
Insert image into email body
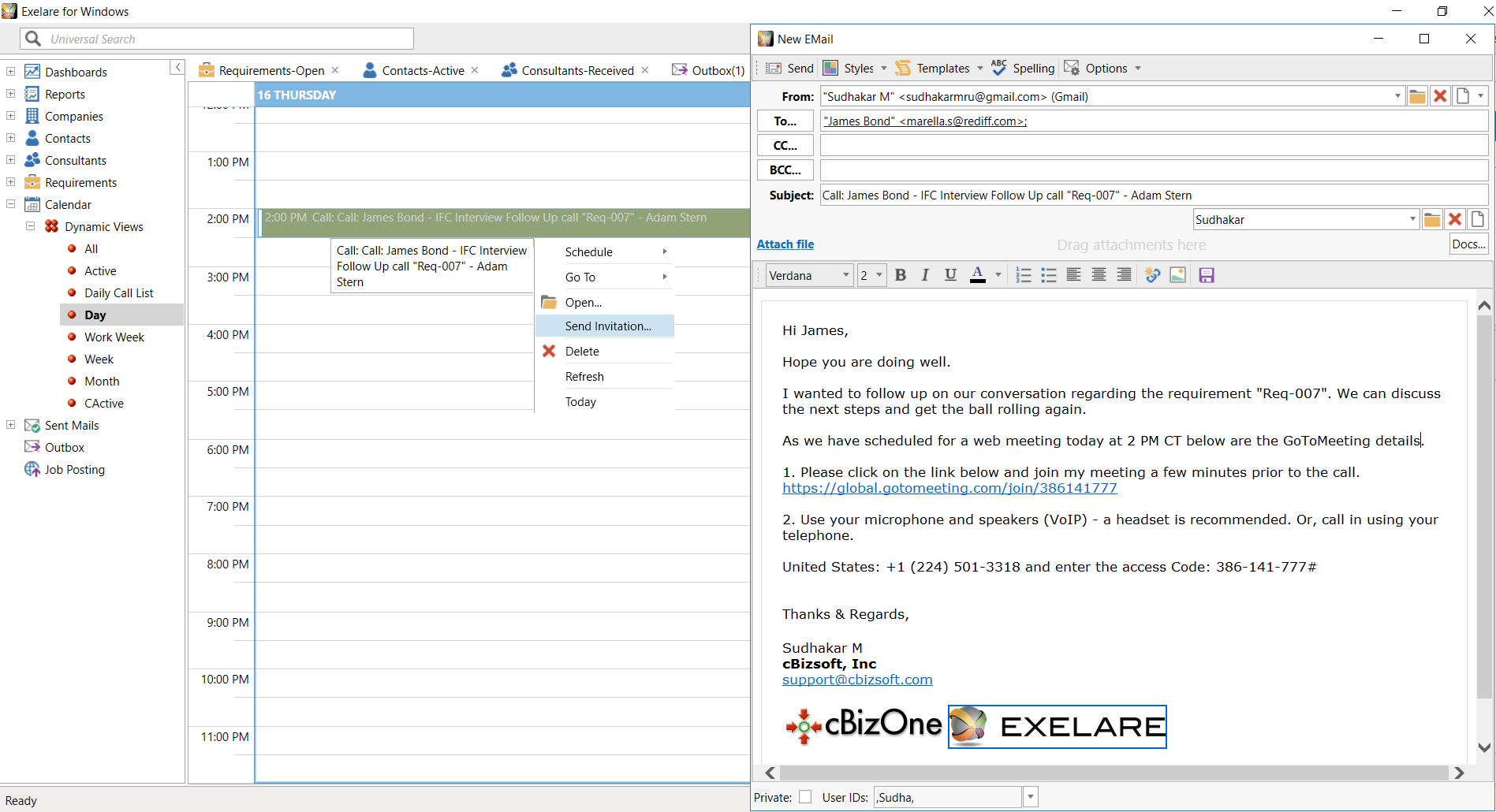tap(1177, 275)
